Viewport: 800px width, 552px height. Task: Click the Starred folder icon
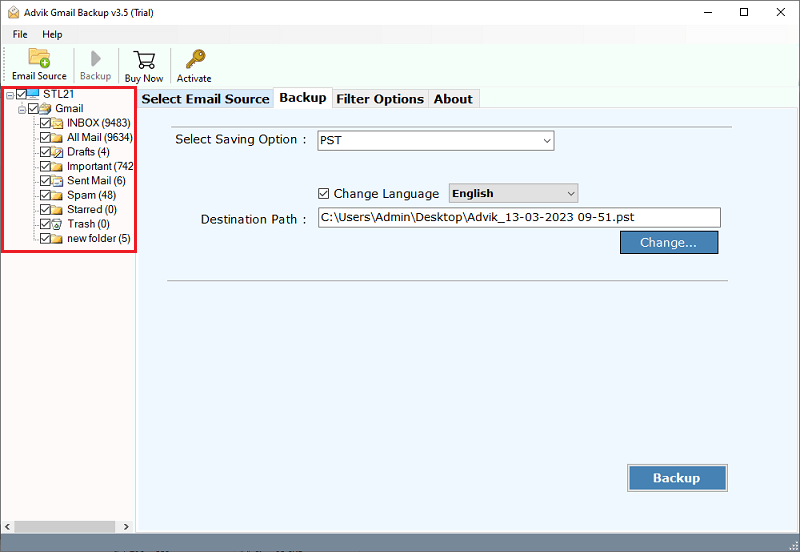point(57,210)
